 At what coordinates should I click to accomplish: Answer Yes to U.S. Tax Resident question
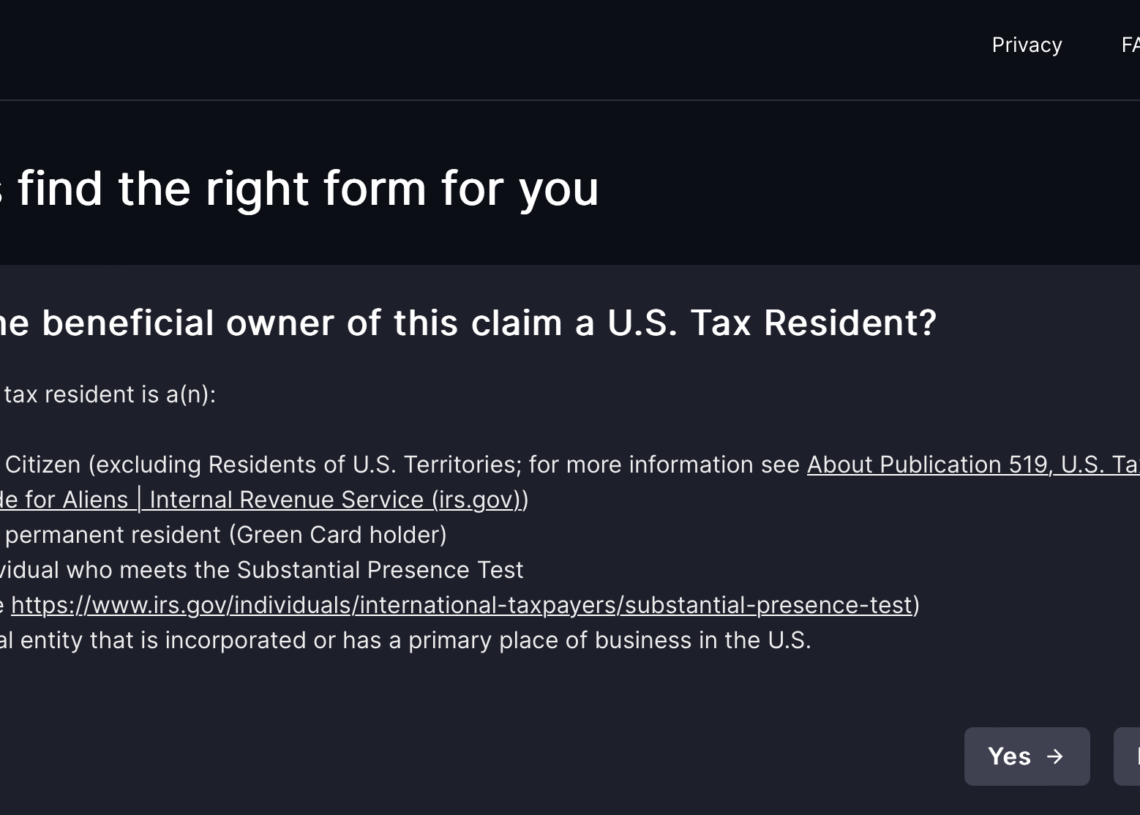pyautogui.click(x=1026, y=756)
